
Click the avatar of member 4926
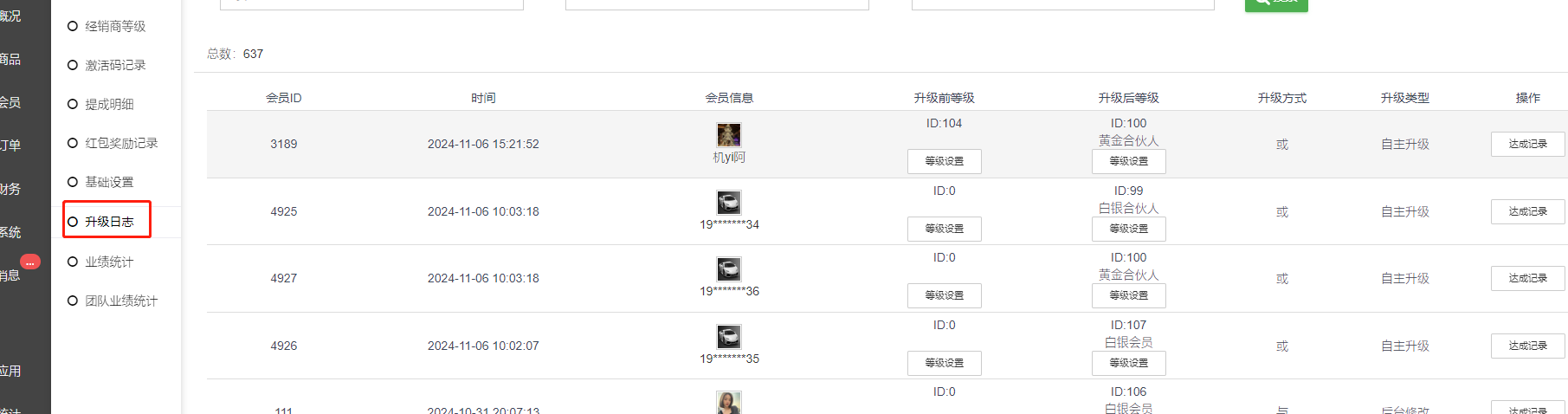point(728,336)
